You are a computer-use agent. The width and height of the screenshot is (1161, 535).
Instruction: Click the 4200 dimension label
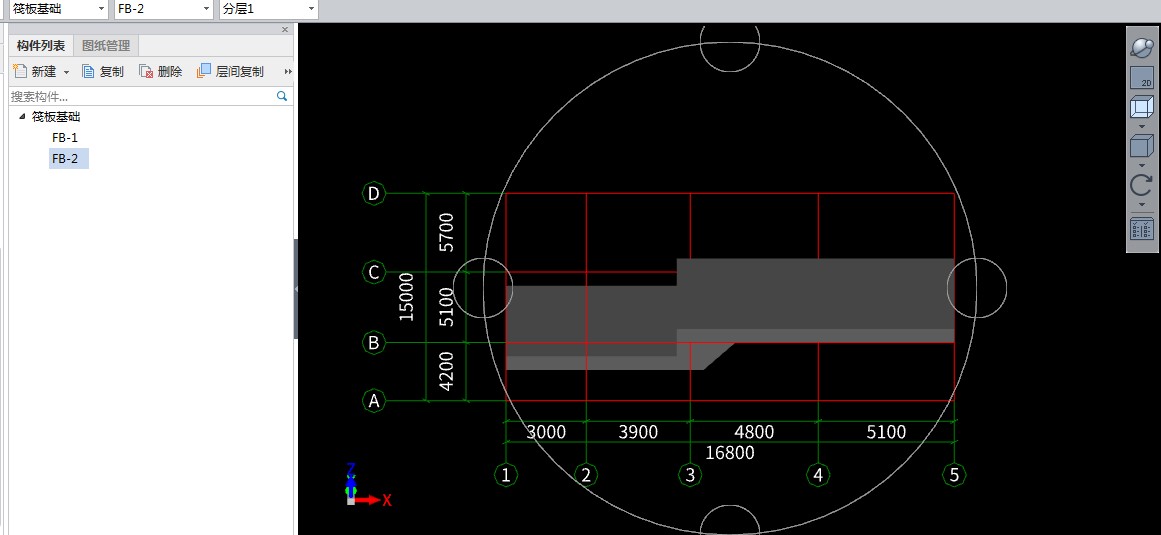click(446, 371)
